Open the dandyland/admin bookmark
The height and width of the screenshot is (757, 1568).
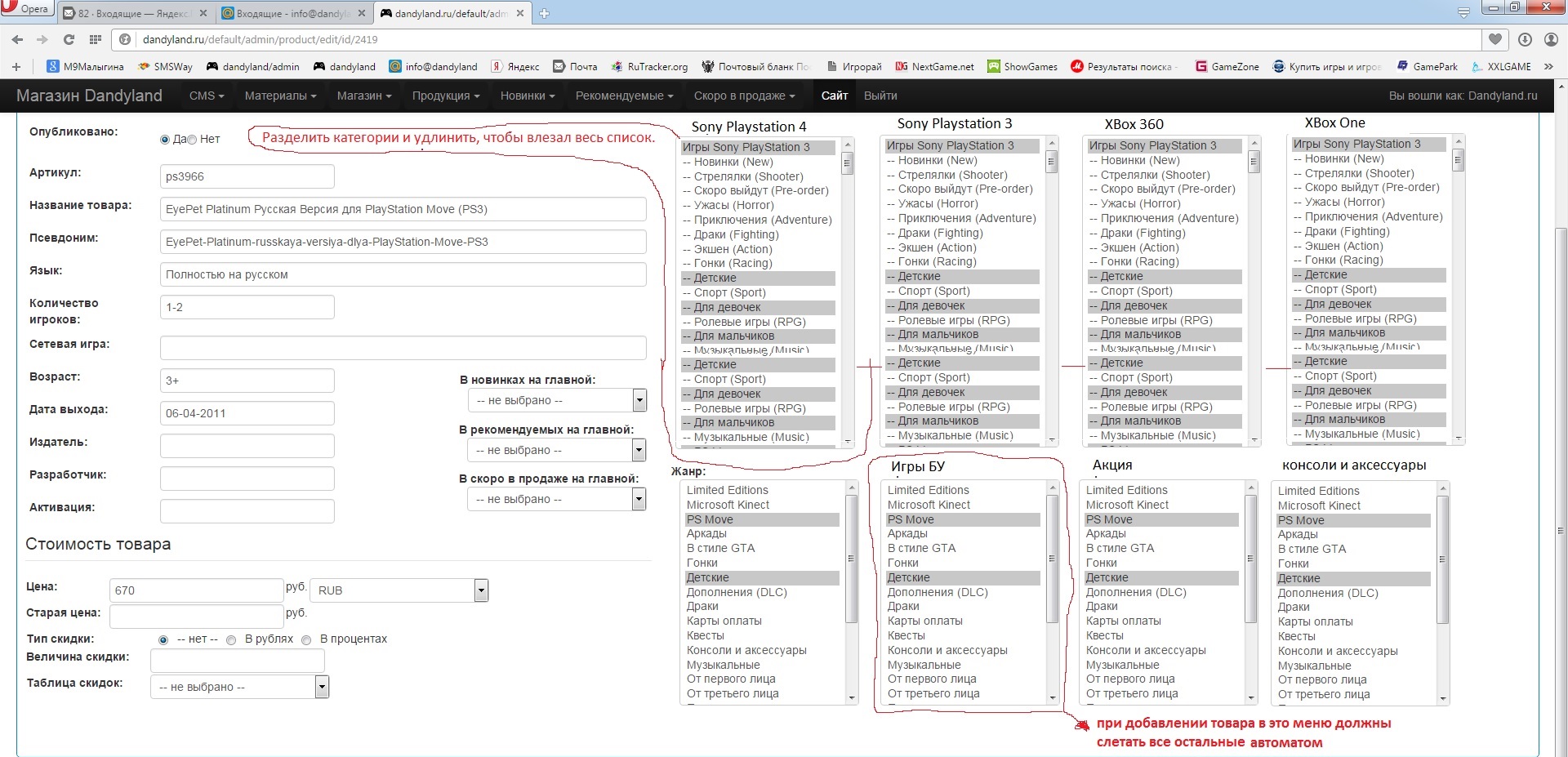253,66
